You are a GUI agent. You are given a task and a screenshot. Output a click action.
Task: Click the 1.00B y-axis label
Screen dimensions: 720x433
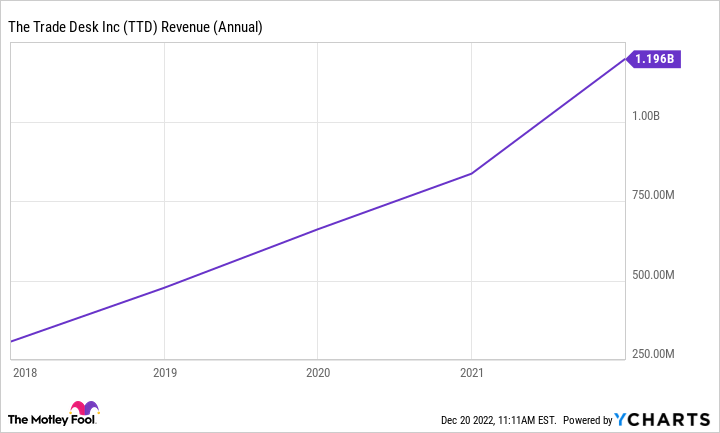click(646, 116)
